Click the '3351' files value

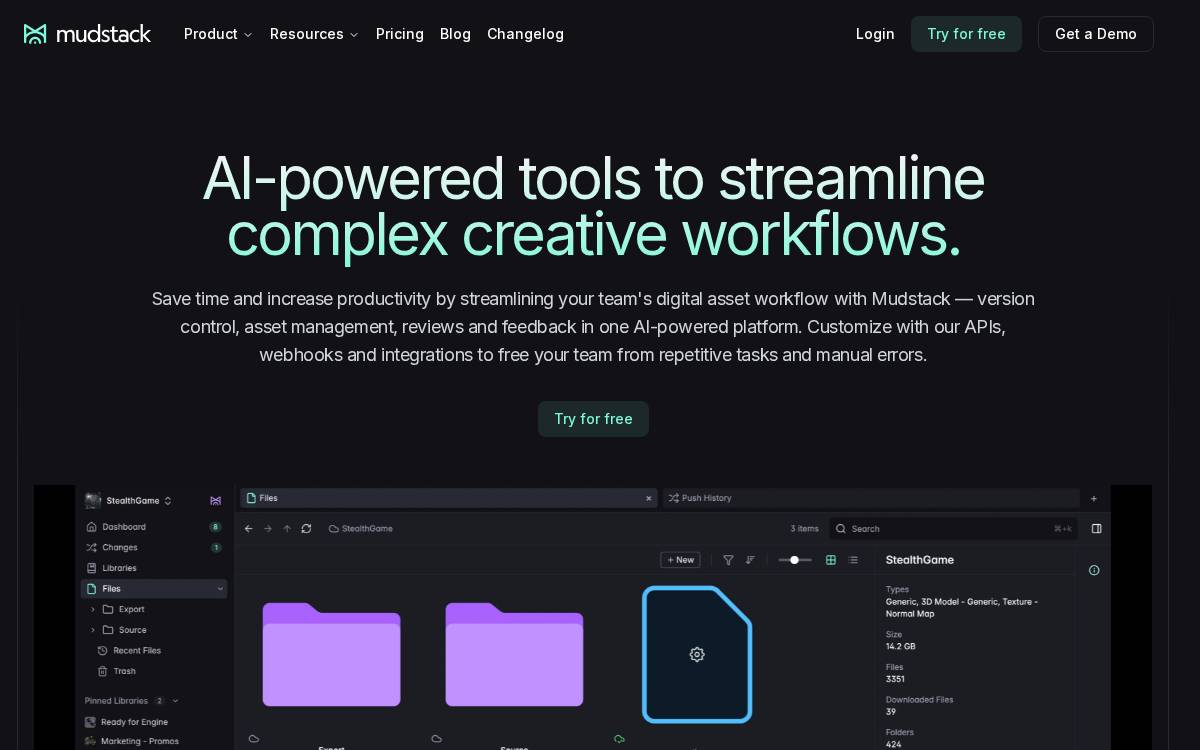click(x=895, y=679)
